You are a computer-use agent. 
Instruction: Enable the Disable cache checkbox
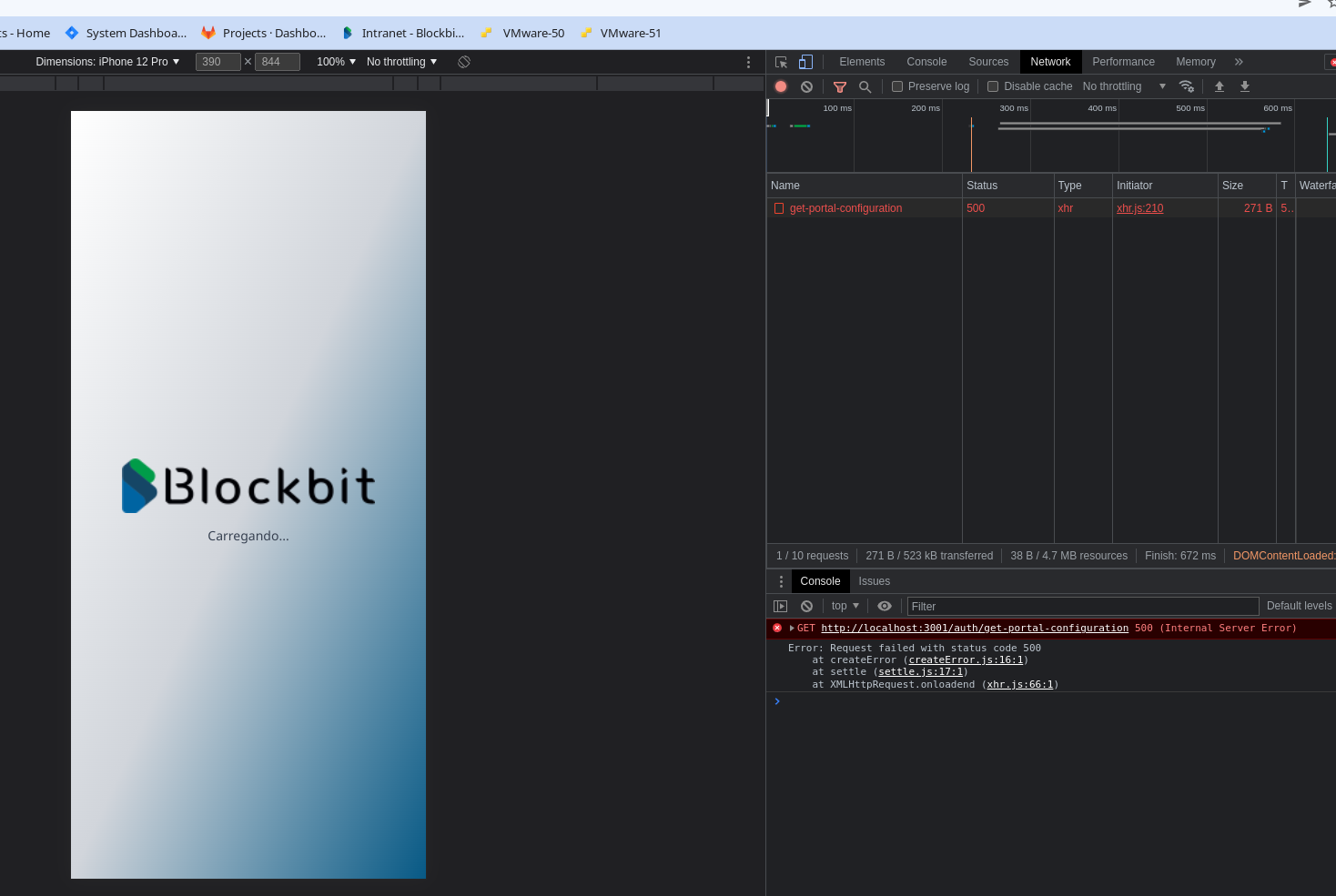tap(993, 86)
